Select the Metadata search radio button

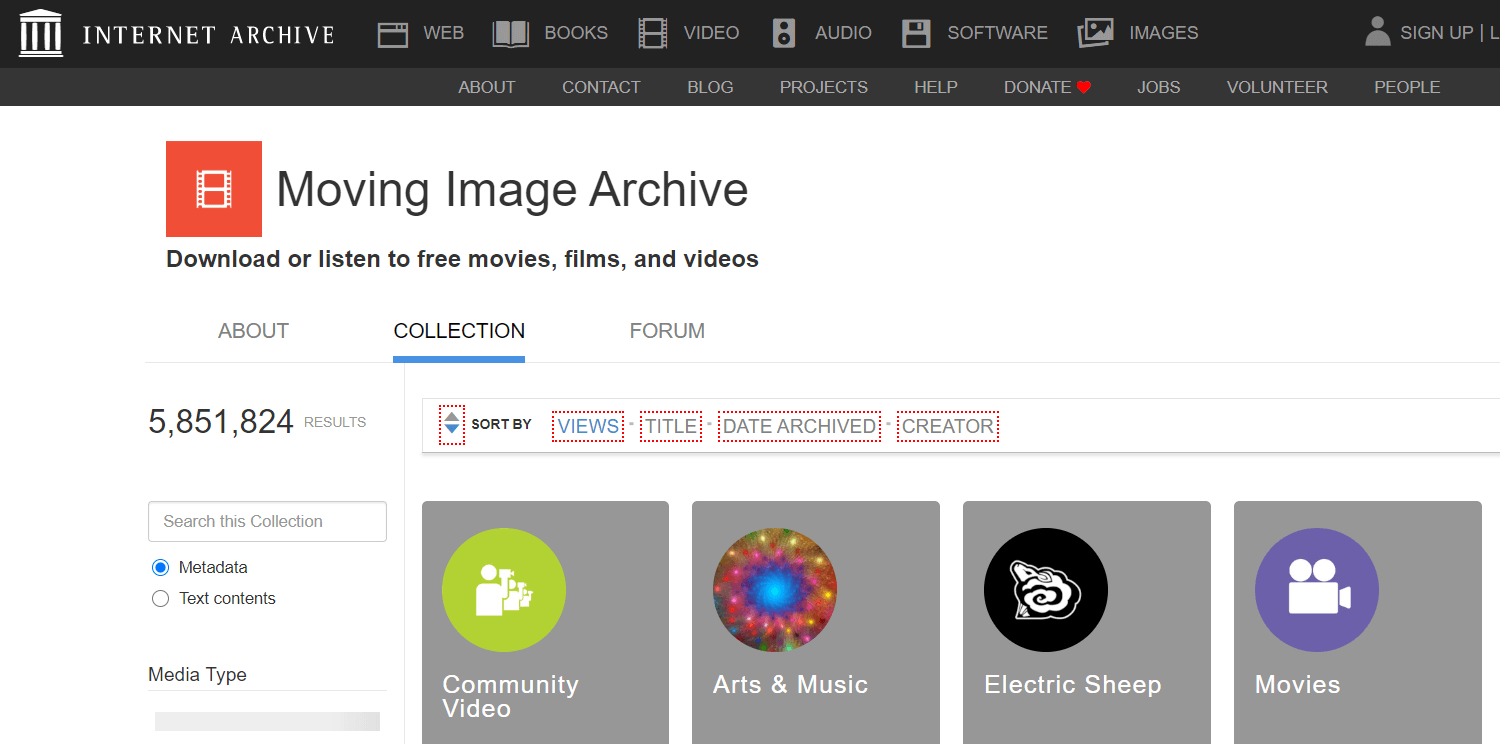tap(160, 568)
